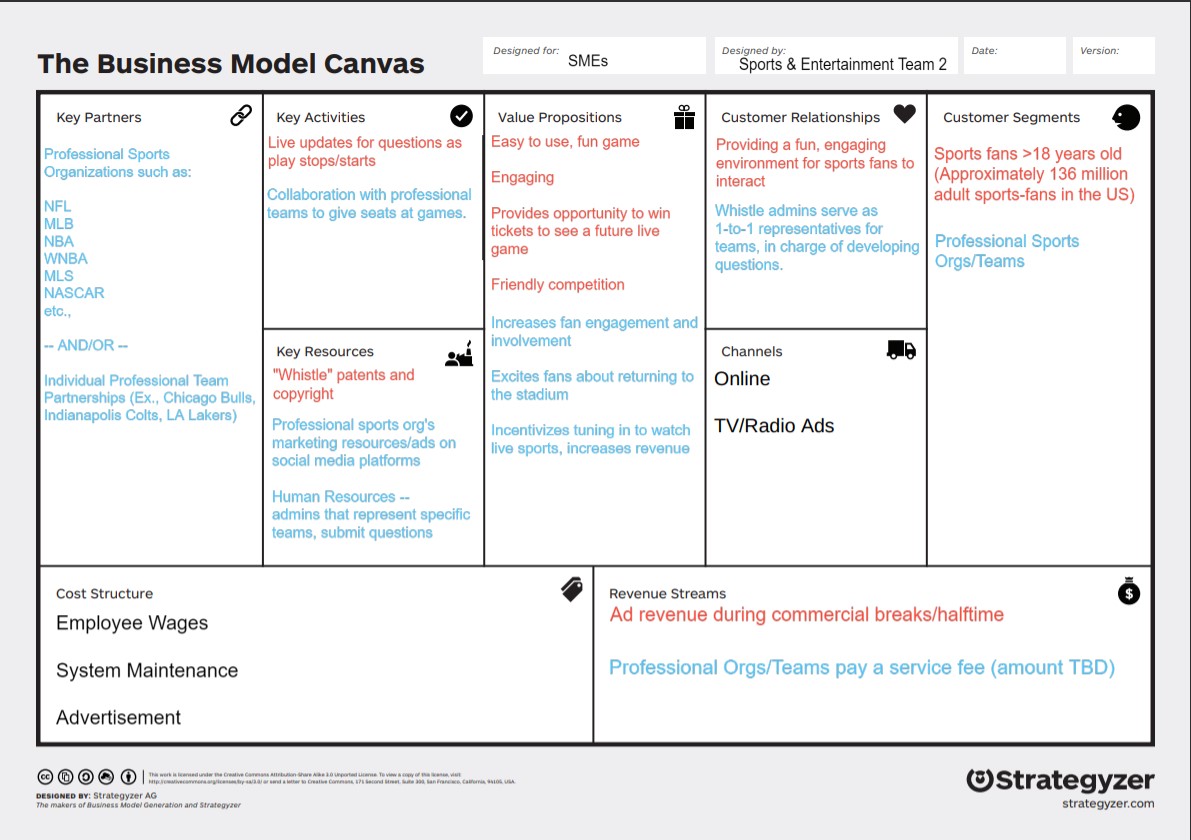Click "Live updates for questions" activity text

(365, 151)
